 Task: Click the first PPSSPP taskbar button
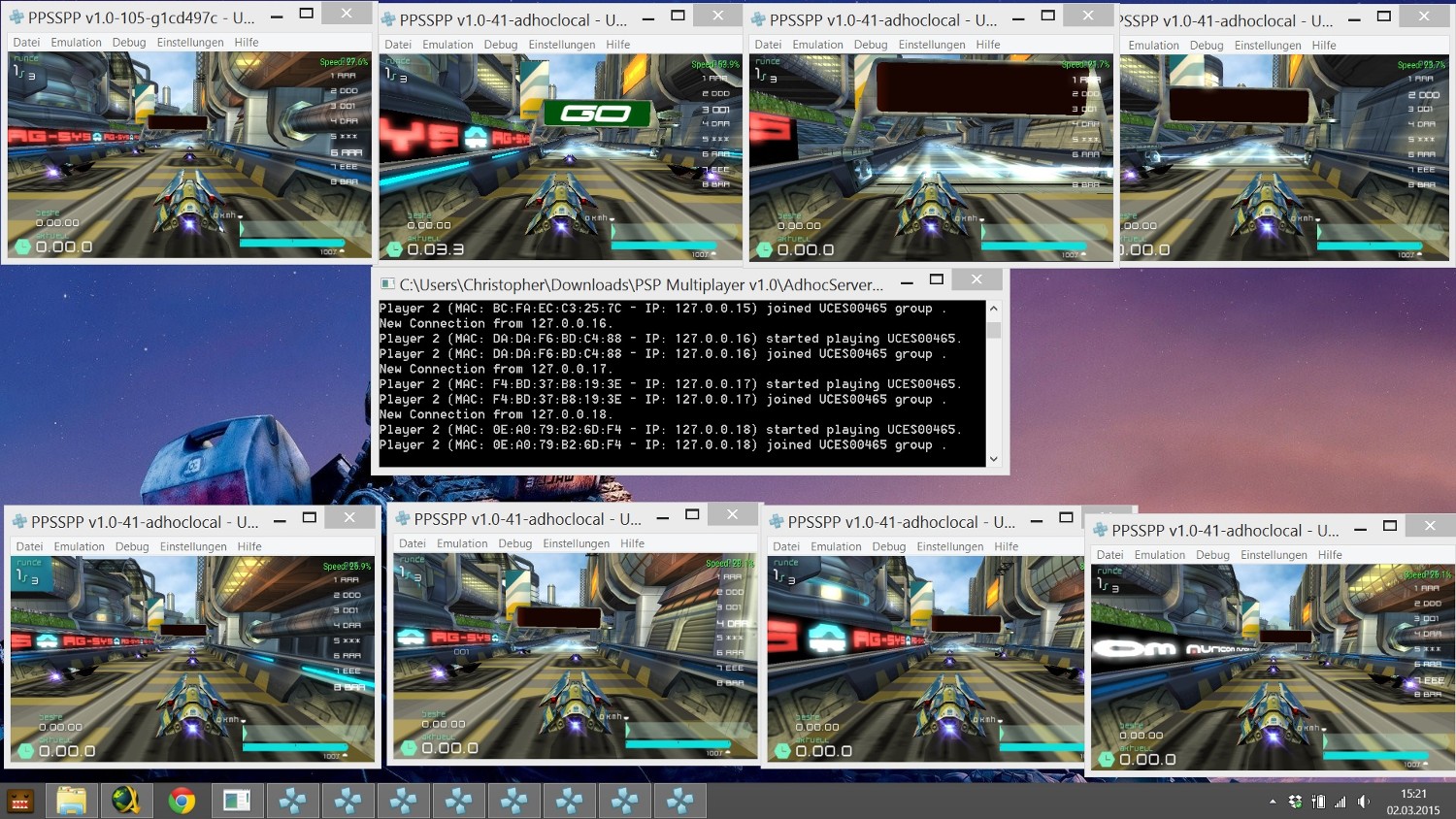[x=292, y=801]
